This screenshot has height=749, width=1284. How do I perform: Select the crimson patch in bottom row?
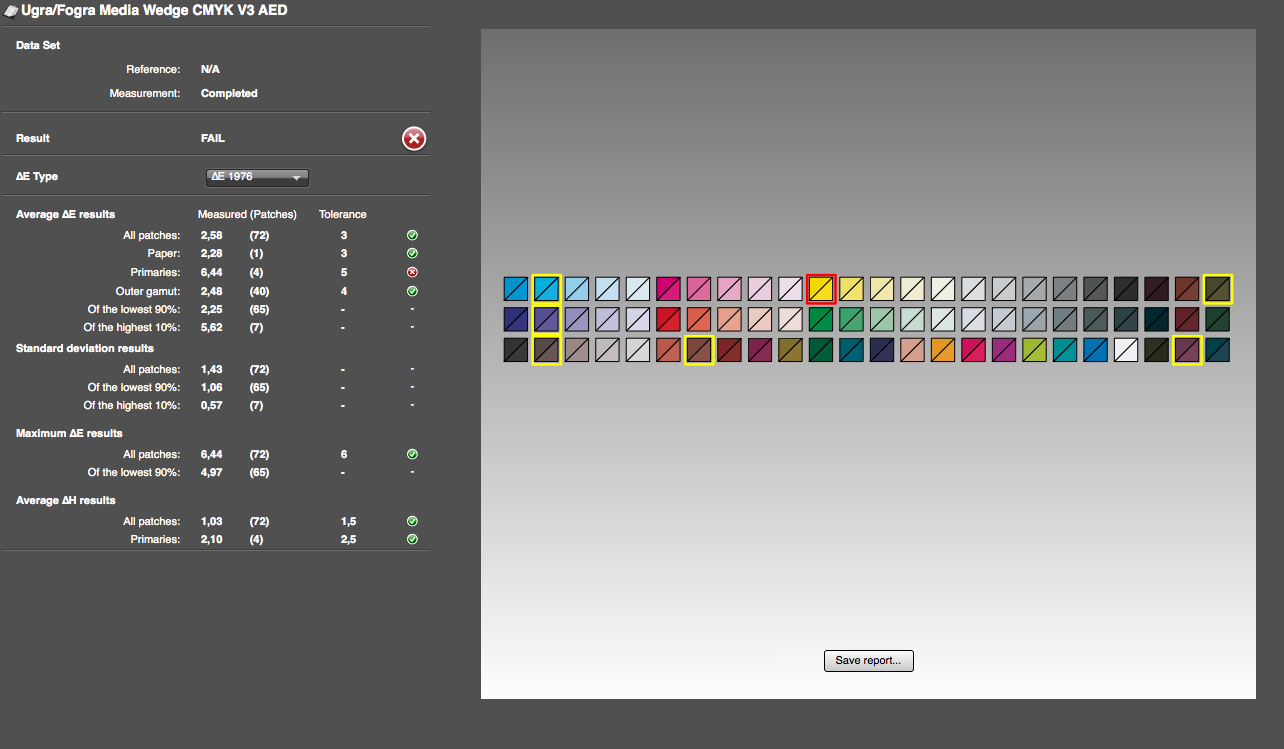[973, 350]
